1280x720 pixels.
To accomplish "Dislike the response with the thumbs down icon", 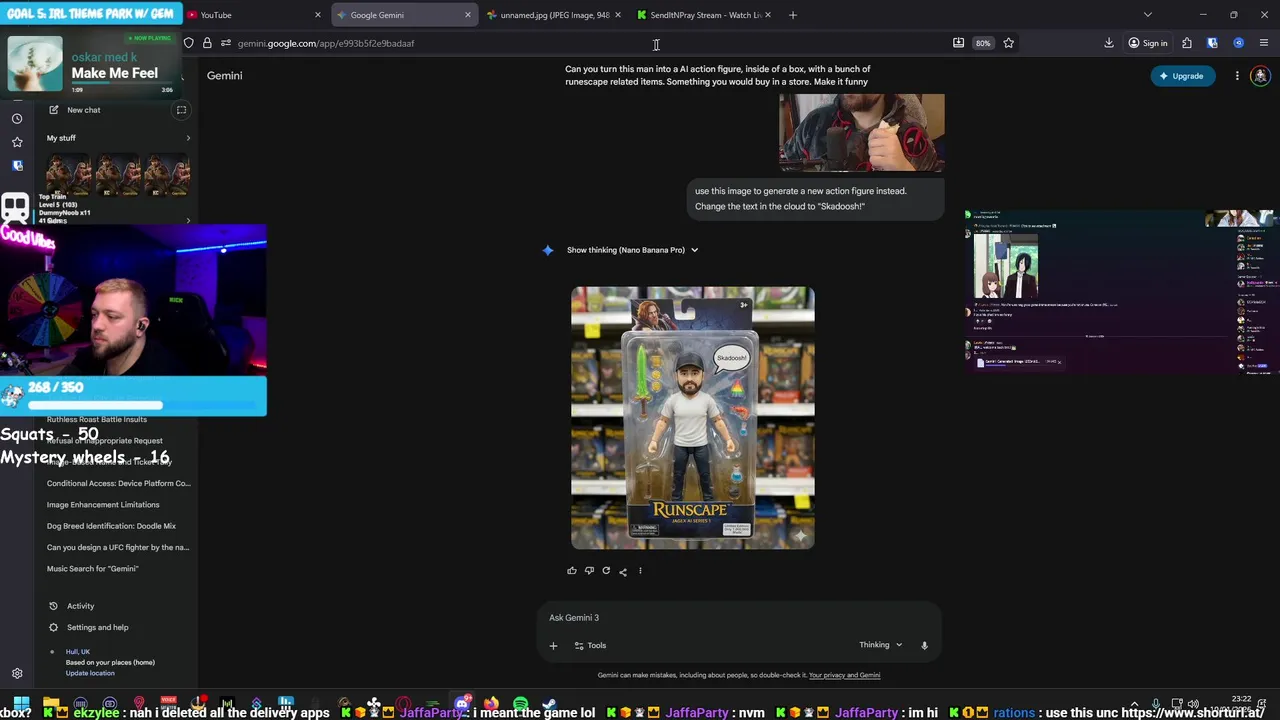I will (x=589, y=571).
